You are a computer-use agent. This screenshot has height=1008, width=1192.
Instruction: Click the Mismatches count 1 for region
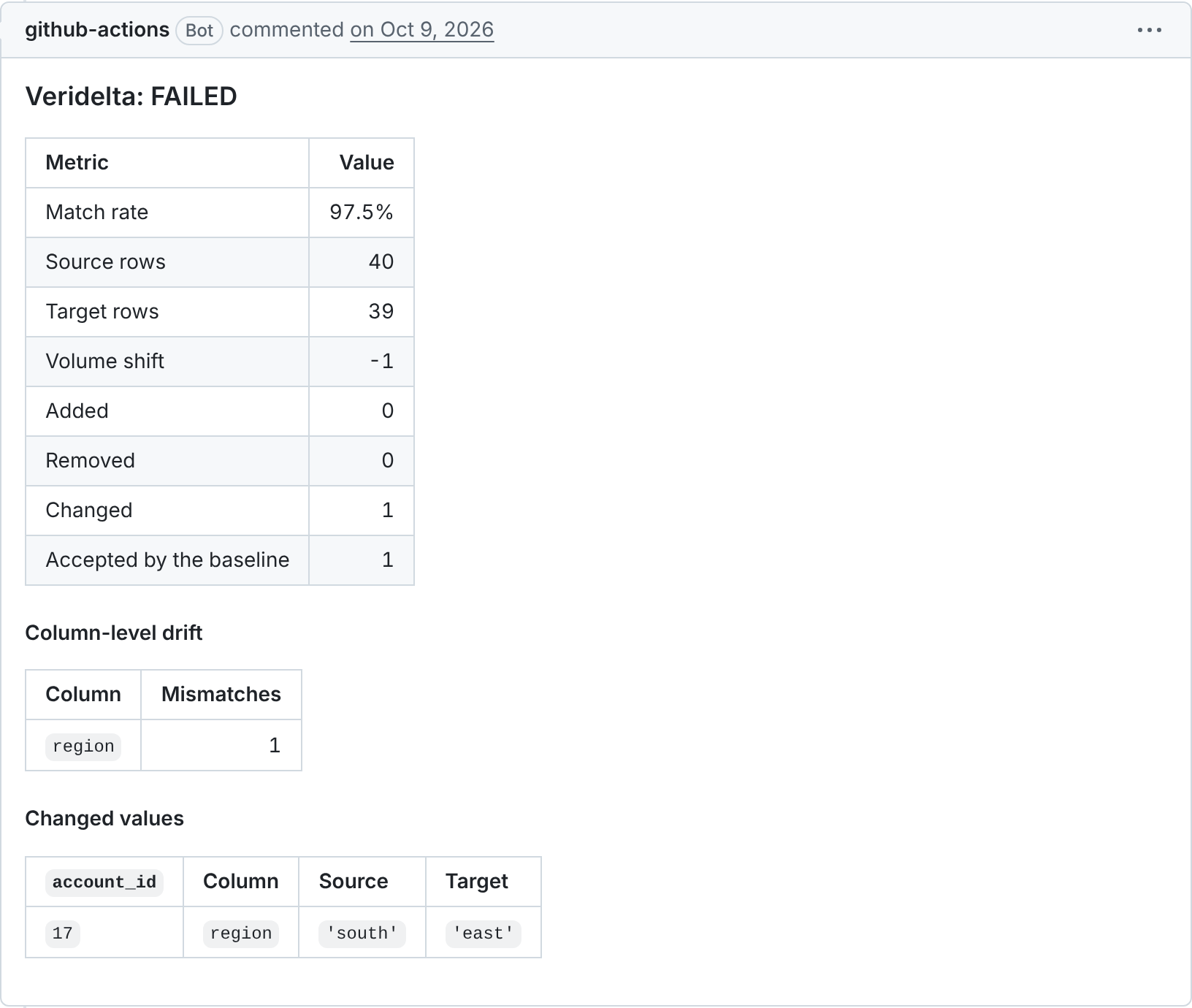click(x=275, y=745)
